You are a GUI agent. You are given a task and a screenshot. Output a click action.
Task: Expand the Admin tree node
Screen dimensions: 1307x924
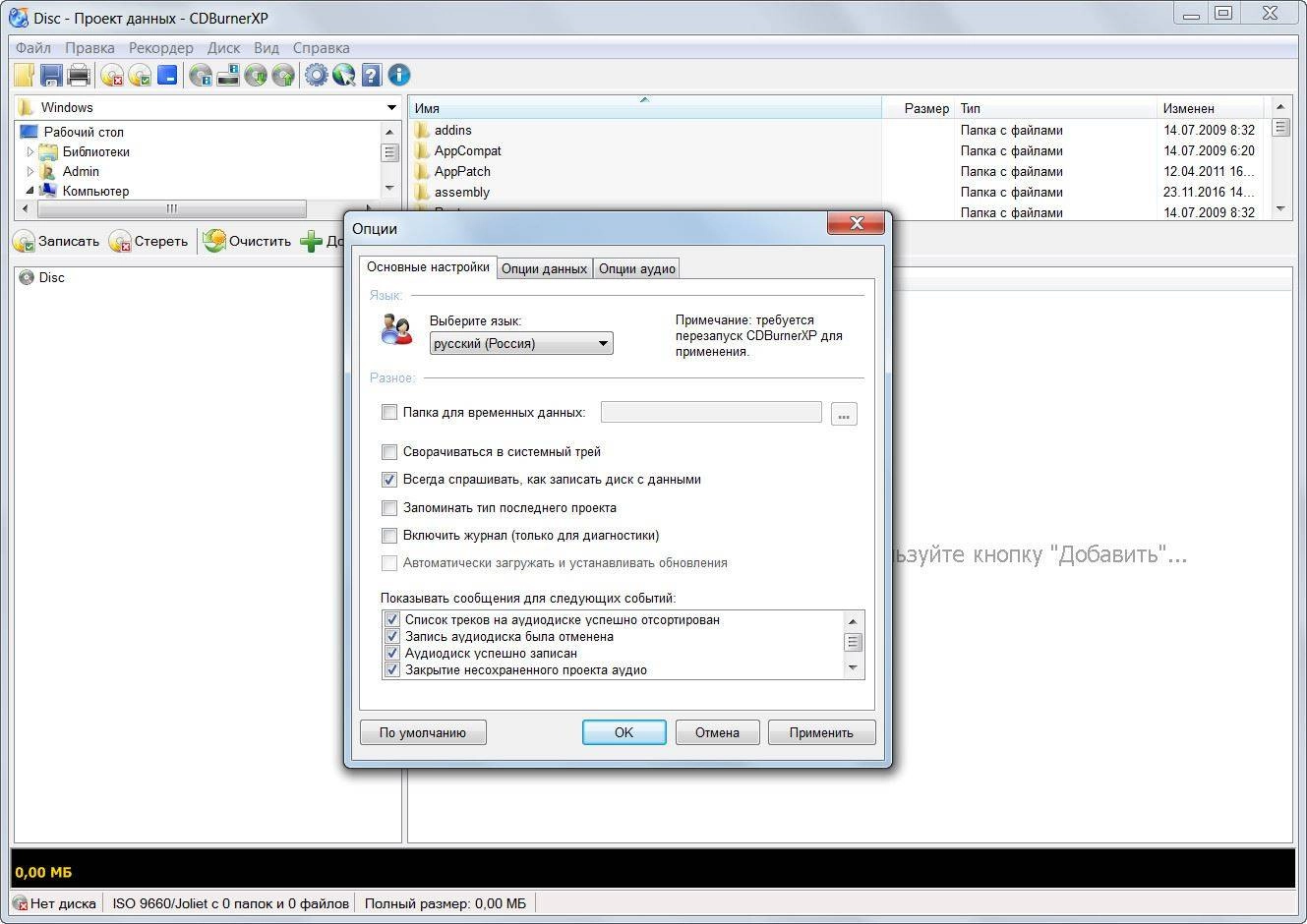click(30, 171)
